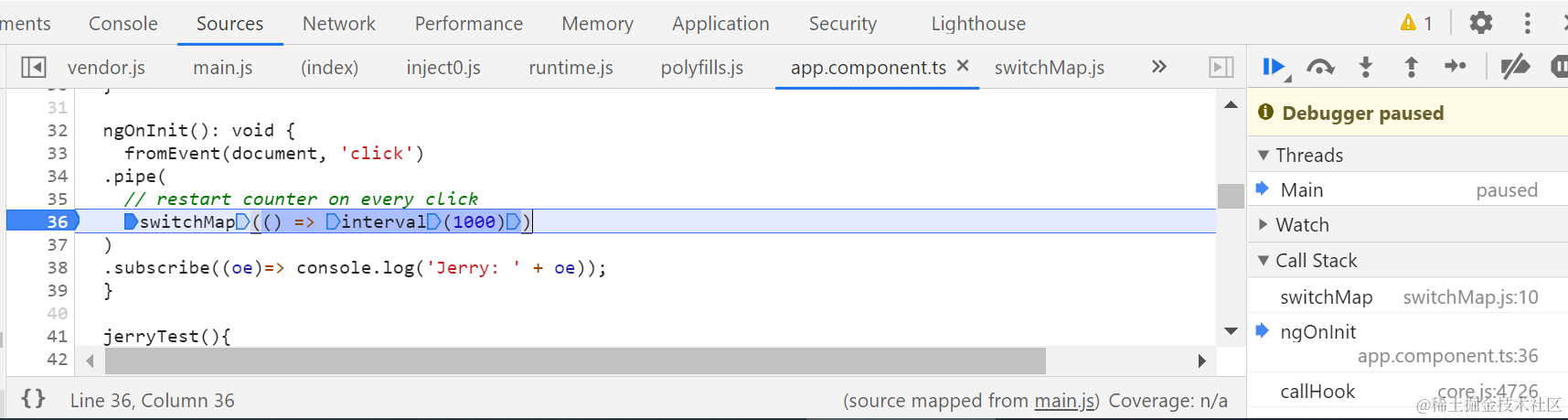The width and height of the screenshot is (1568, 420).
Task: Toggle deactivate breakpoints
Action: [x=1515, y=67]
